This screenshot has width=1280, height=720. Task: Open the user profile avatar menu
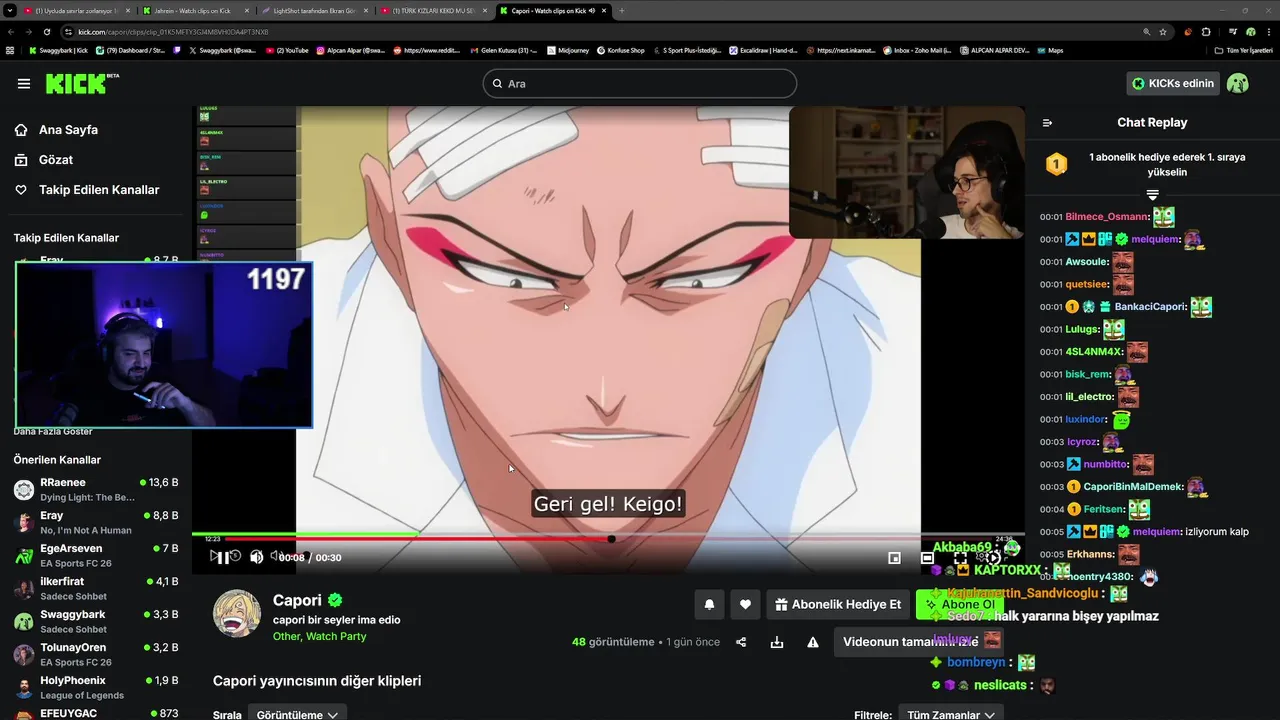tap(1238, 83)
